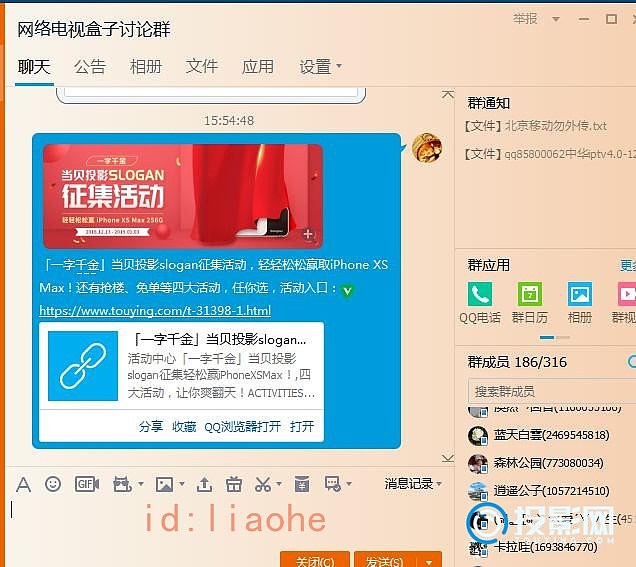
Task: Open the font style (A) tool
Action: (x=24, y=484)
